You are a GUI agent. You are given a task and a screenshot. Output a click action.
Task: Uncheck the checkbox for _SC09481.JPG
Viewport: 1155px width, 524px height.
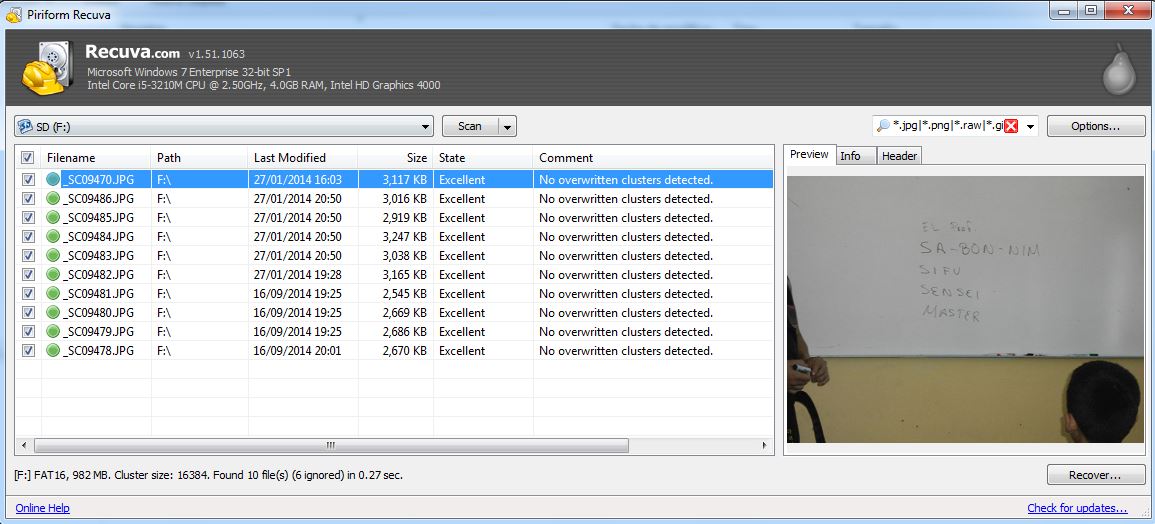pyautogui.click(x=27, y=294)
